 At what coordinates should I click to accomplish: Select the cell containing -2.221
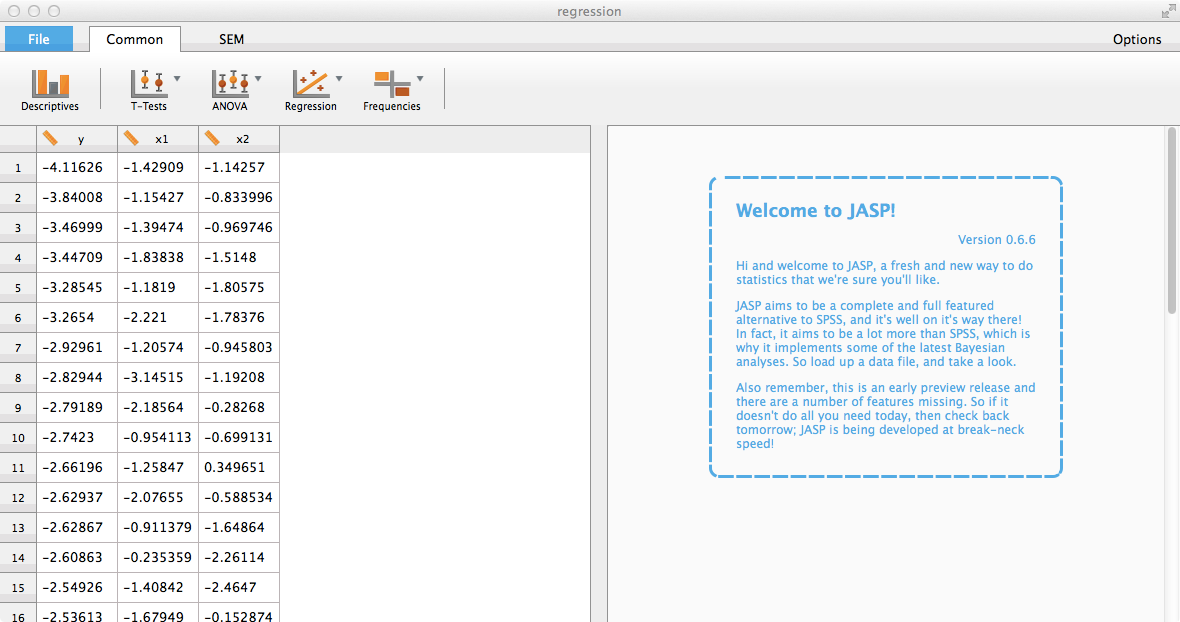(x=158, y=318)
